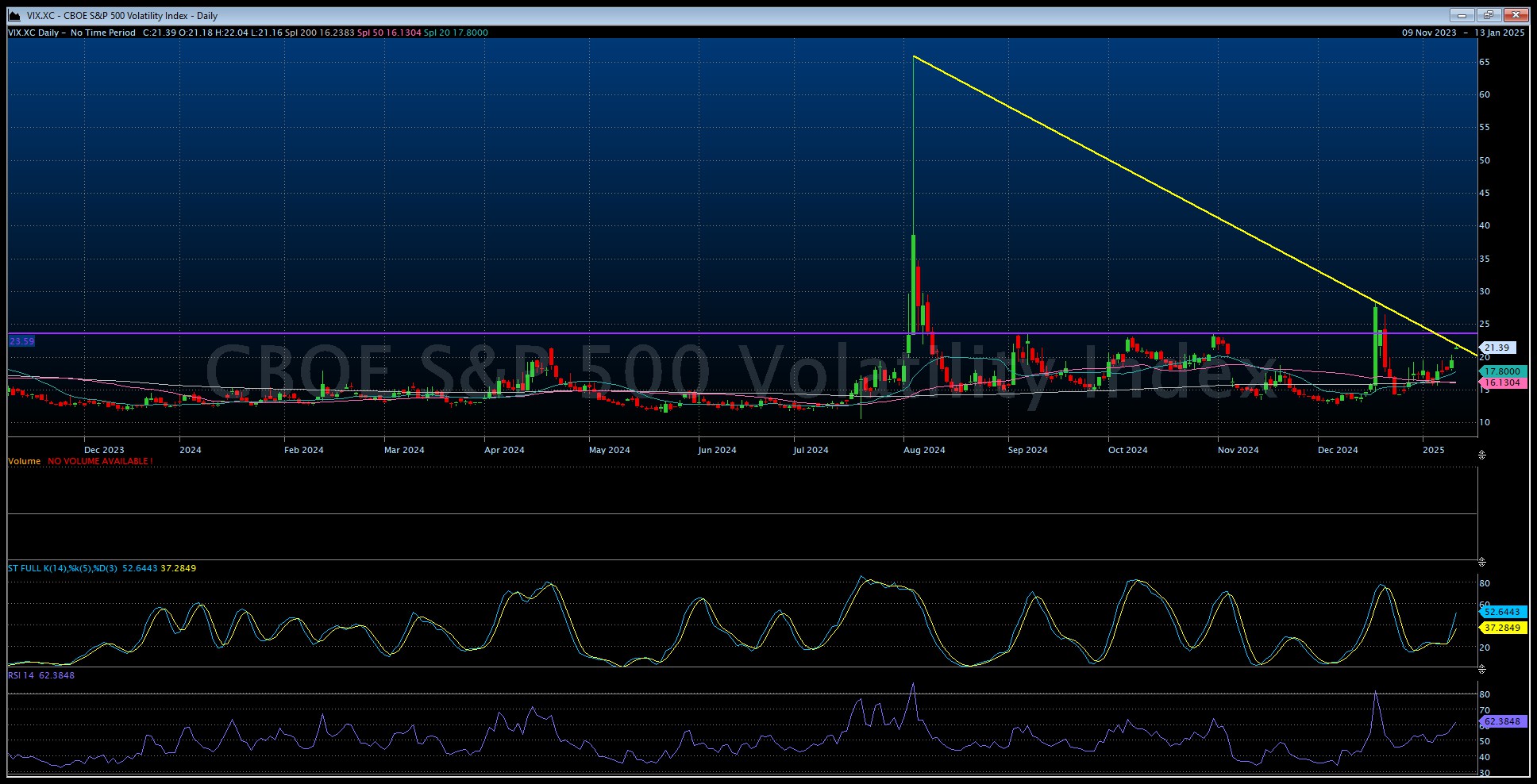The height and width of the screenshot is (784, 1537).
Task: Click the 'Mar 2024' time axis label
Action: point(404,450)
